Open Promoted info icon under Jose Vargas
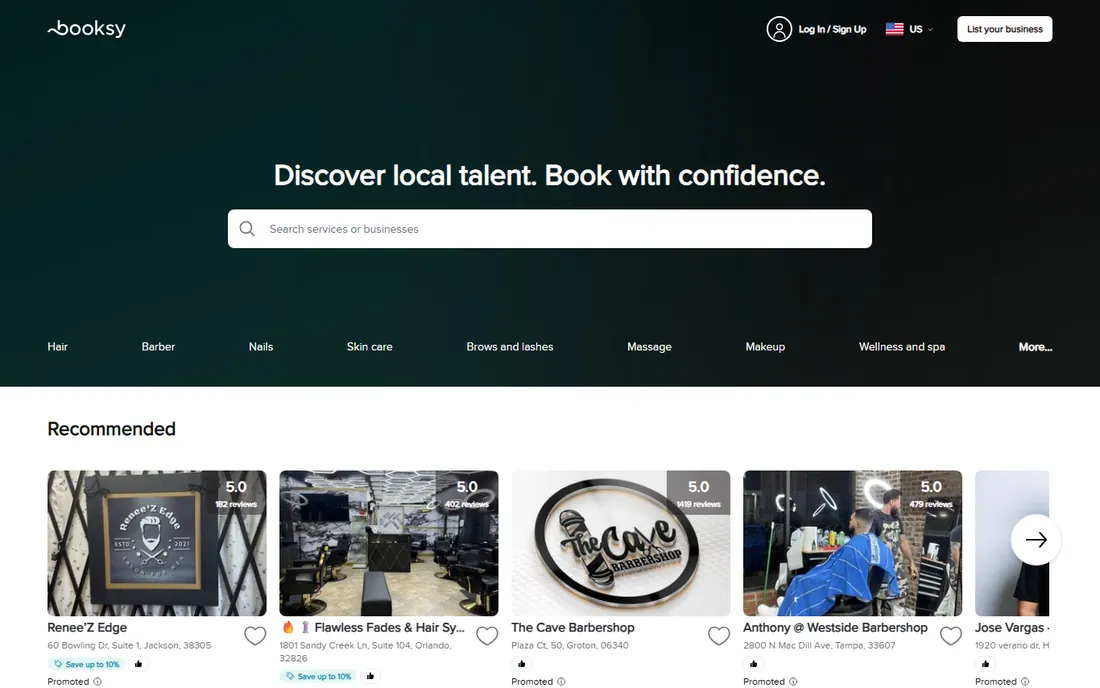The height and width of the screenshot is (688, 1100). (1025, 681)
